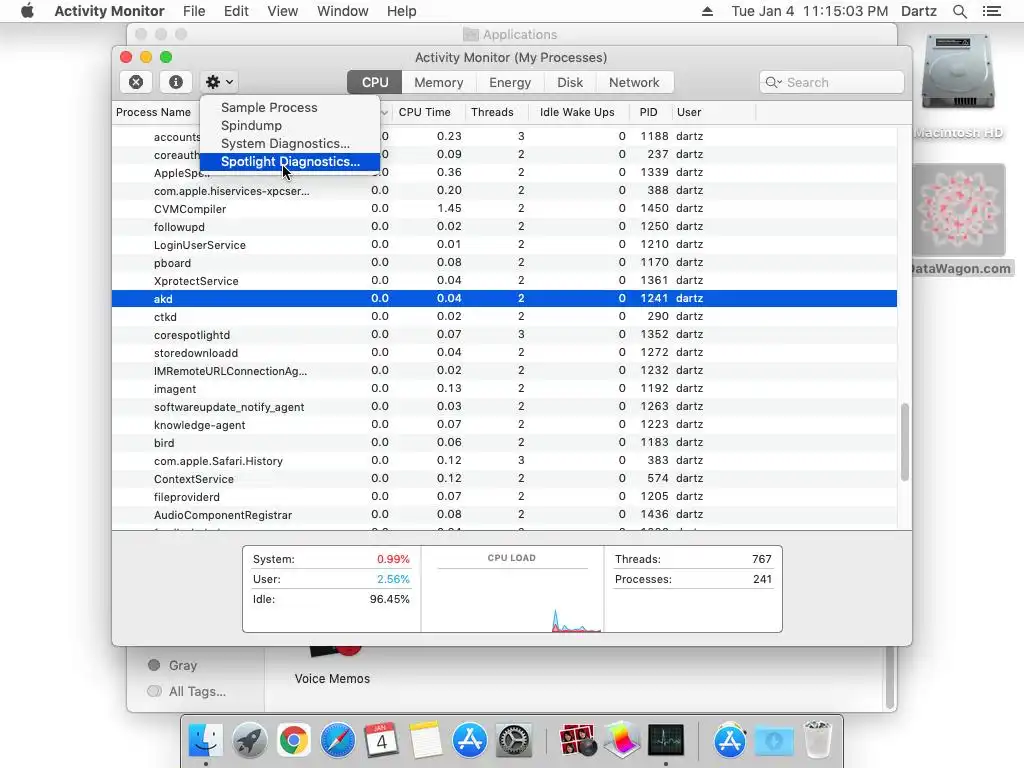1024x768 pixels.
Task: Open the gear action menu
Action: pyautogui.click(x=219, y=82)
